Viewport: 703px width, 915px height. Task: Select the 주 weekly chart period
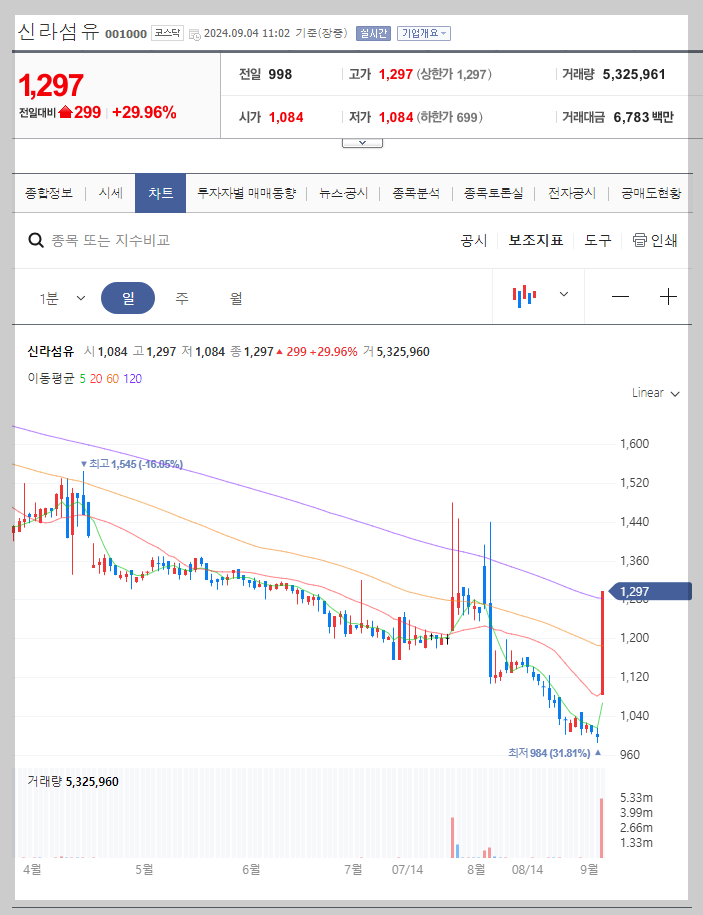pyautogui.click(x=179, y=297)
